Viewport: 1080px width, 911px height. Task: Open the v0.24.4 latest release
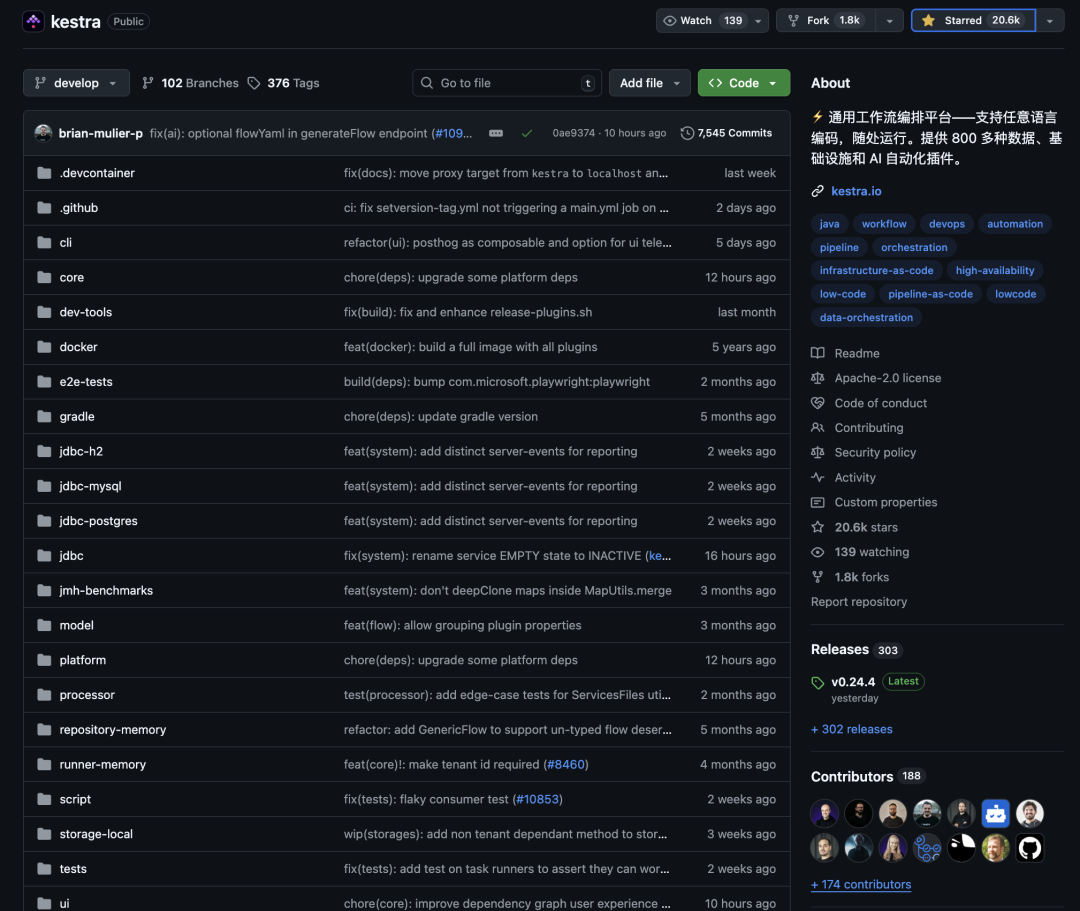(x=853, y=682)
